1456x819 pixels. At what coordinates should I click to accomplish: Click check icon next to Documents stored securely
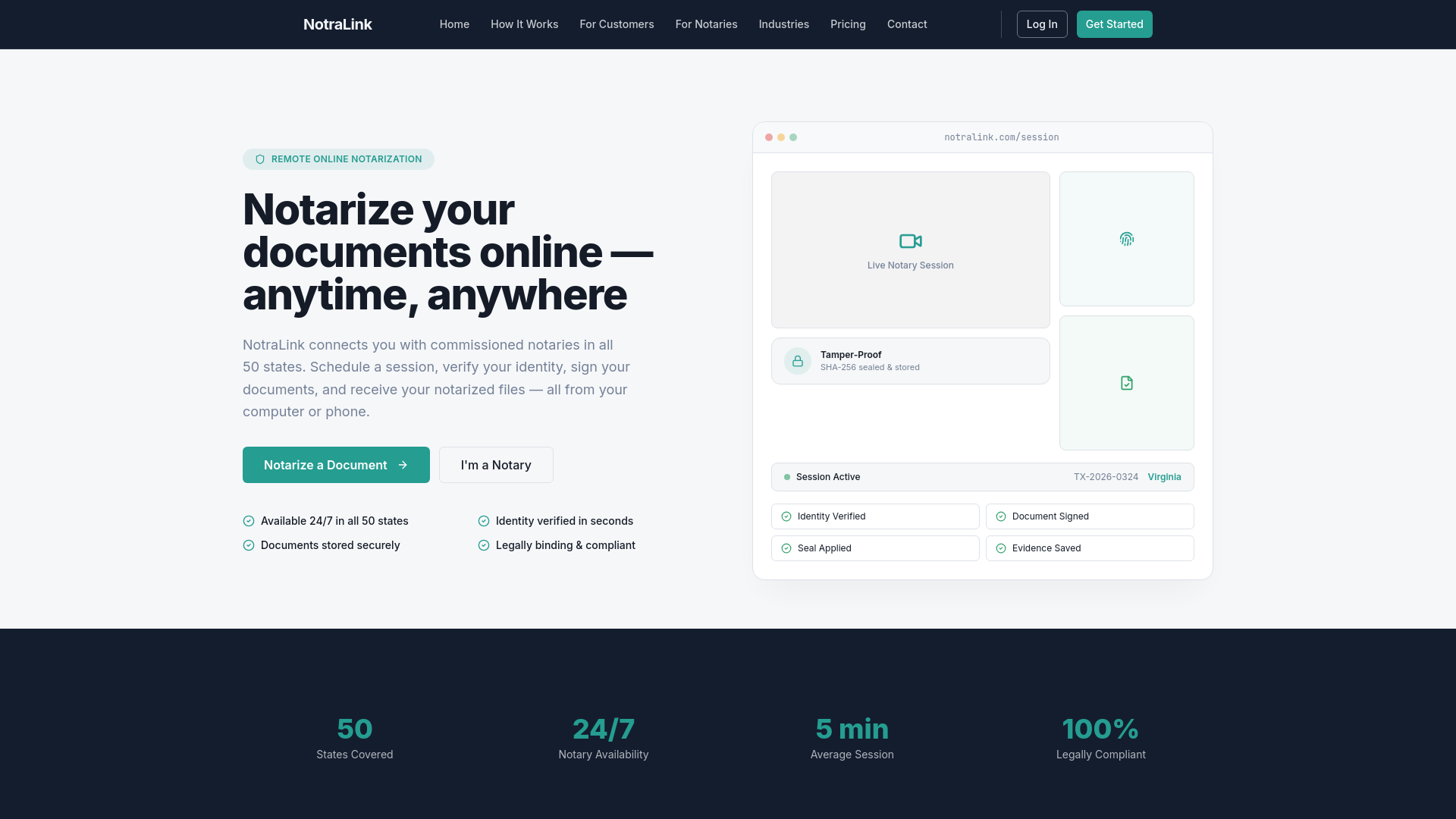pyautogui.click(x=249, y=545)
